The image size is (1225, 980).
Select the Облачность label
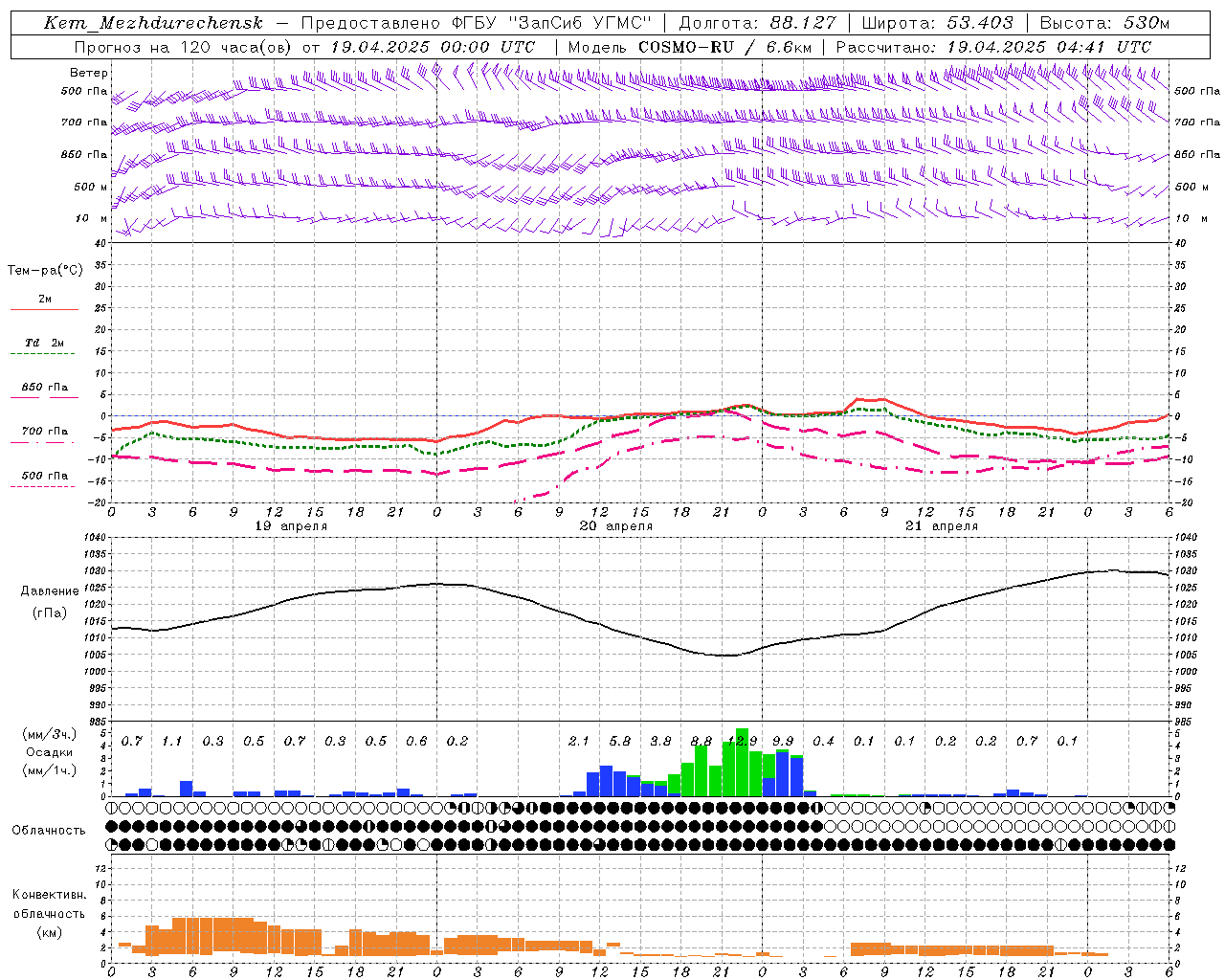coord(49,831)
